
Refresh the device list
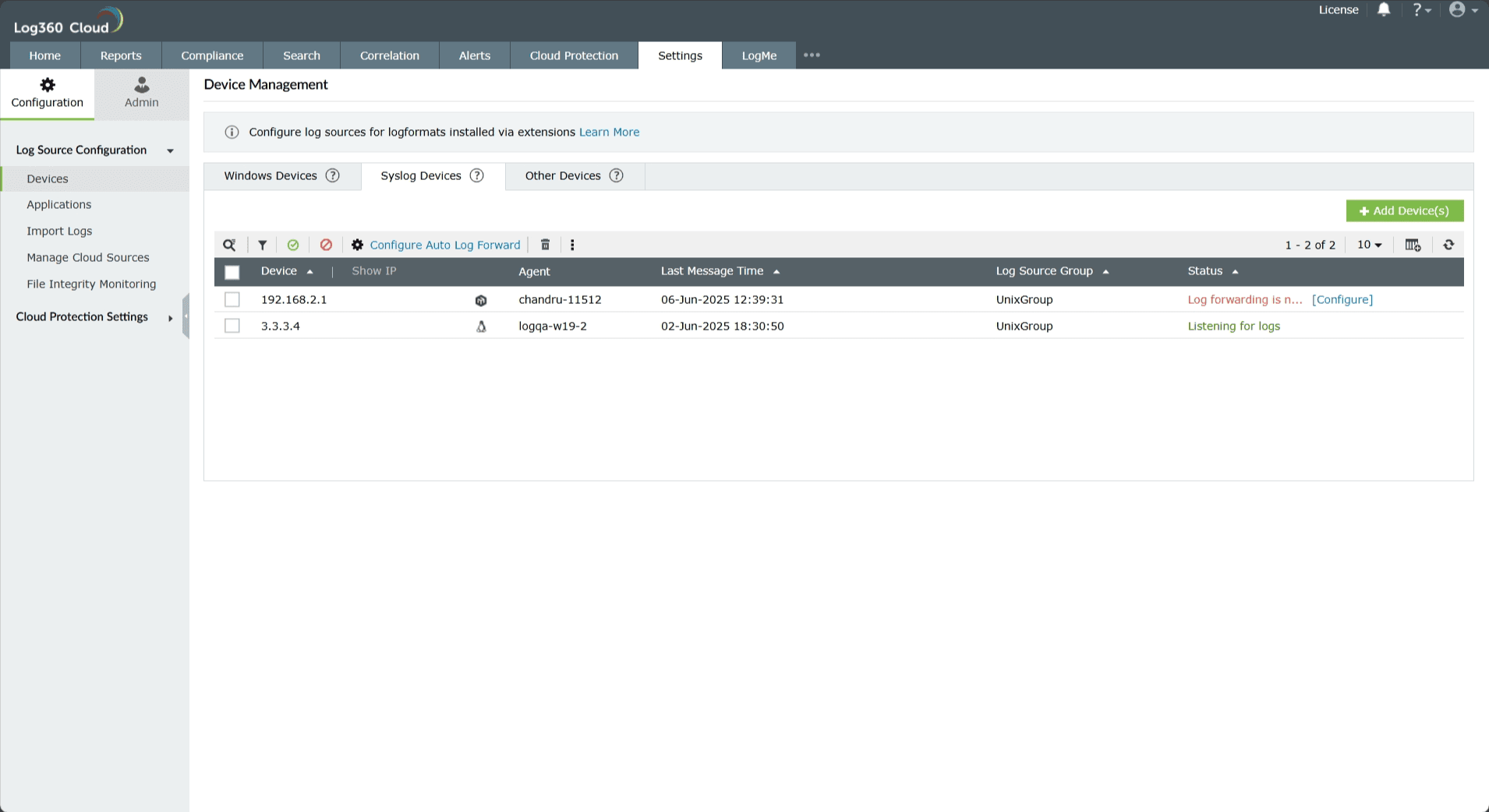(1448, 245)
